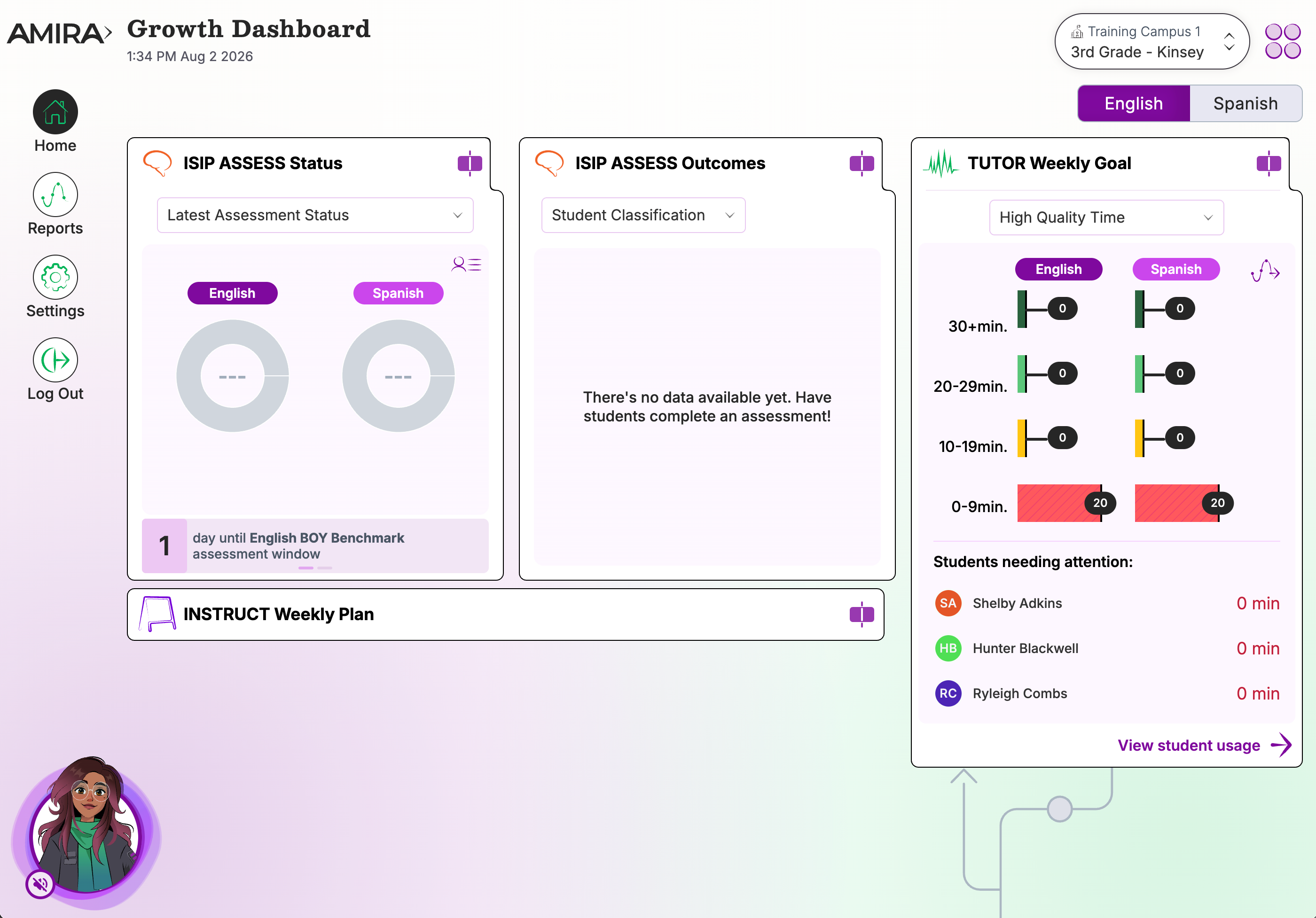
Task: Open the Settings gear
Action: 55,277
